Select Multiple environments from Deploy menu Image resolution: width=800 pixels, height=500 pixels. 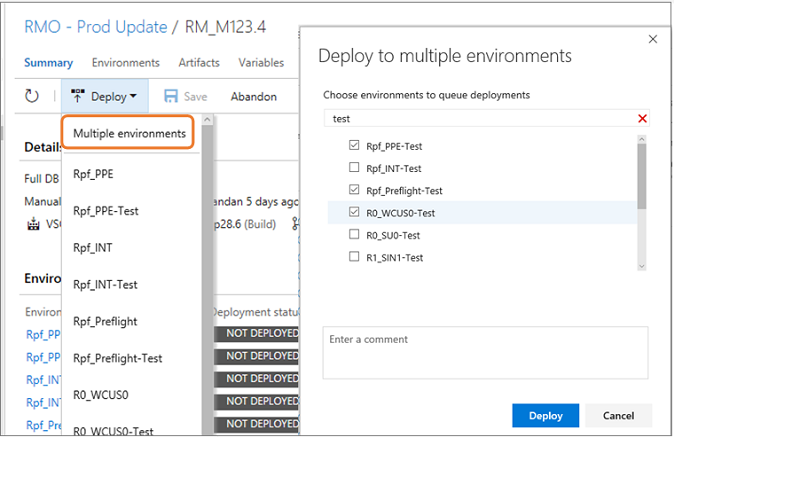click(129, 133)
